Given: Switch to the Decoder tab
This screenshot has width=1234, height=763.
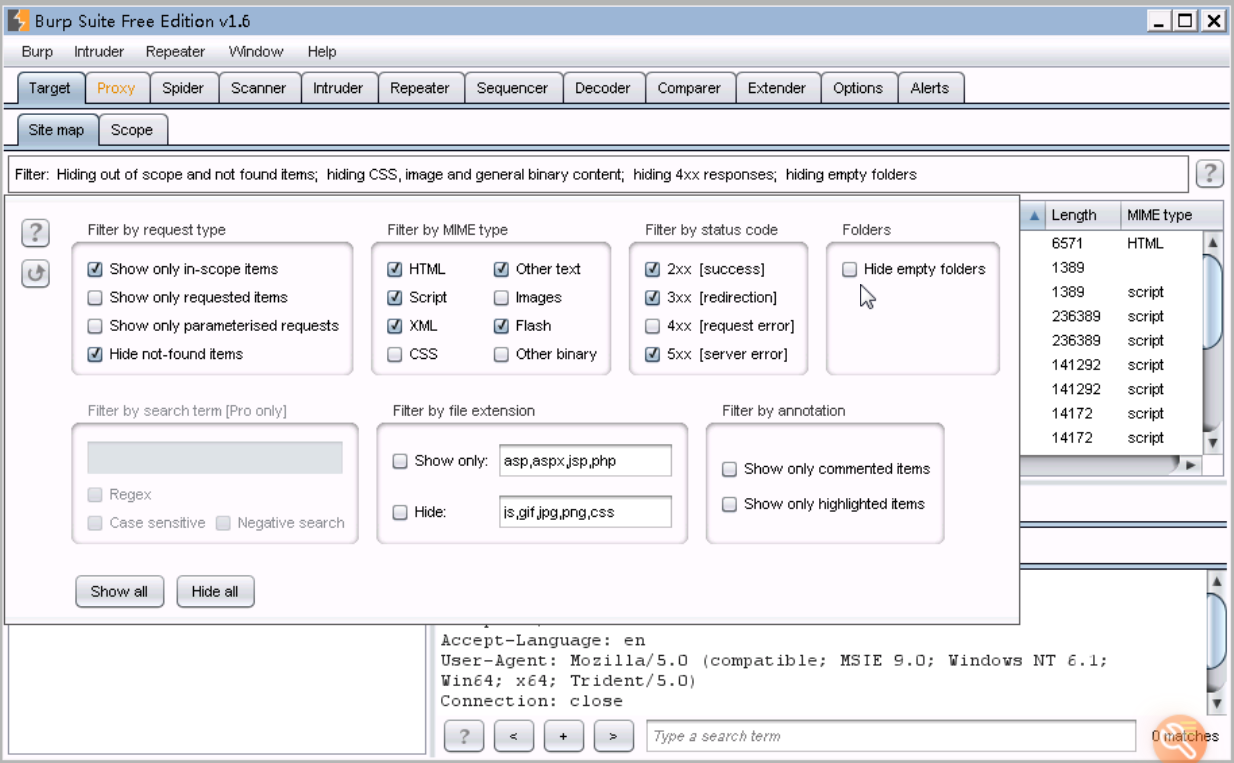Looking at the screenshot, I should click(603, 88).
